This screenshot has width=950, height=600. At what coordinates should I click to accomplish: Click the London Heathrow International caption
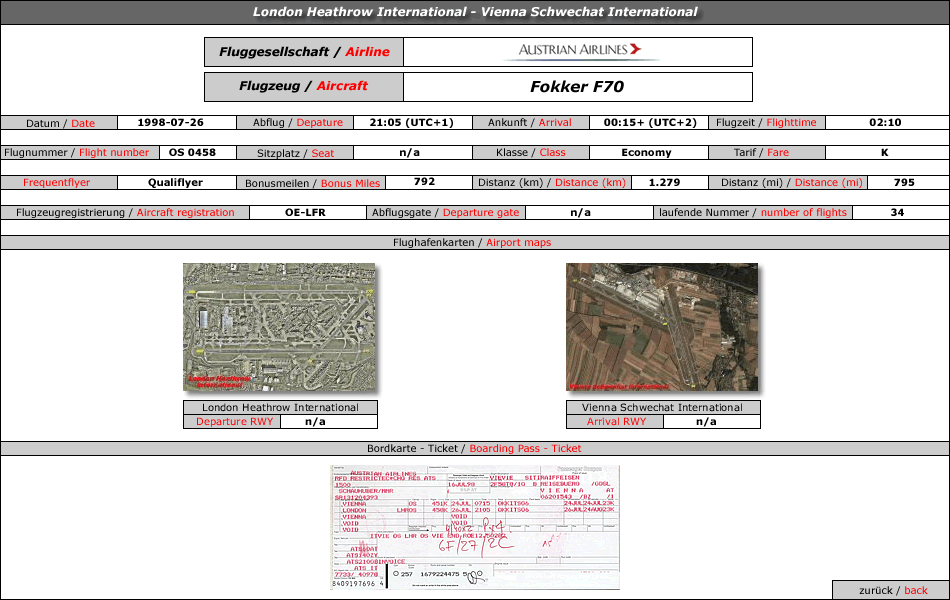tap(281, 407)
